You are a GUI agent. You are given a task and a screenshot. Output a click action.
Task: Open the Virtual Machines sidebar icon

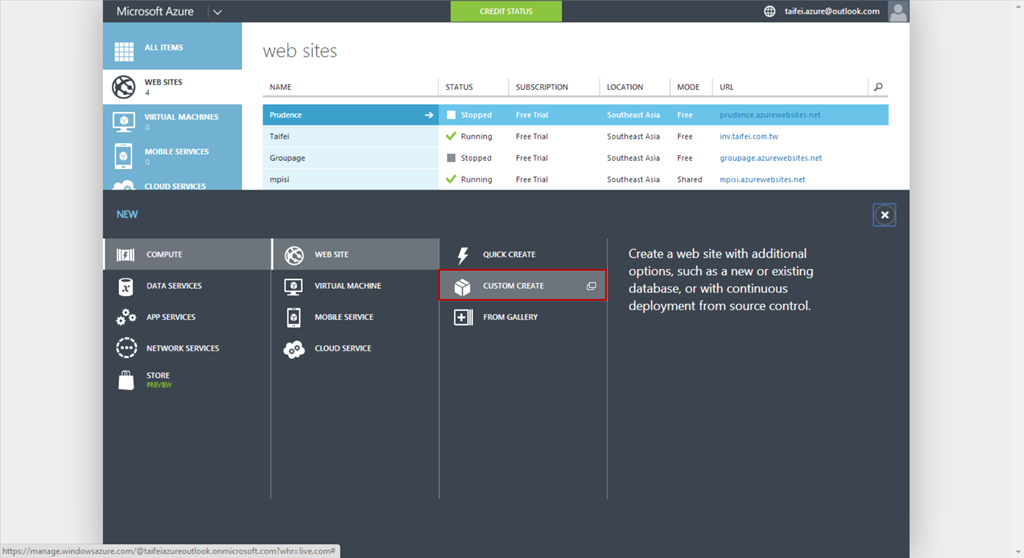point(123,122)
